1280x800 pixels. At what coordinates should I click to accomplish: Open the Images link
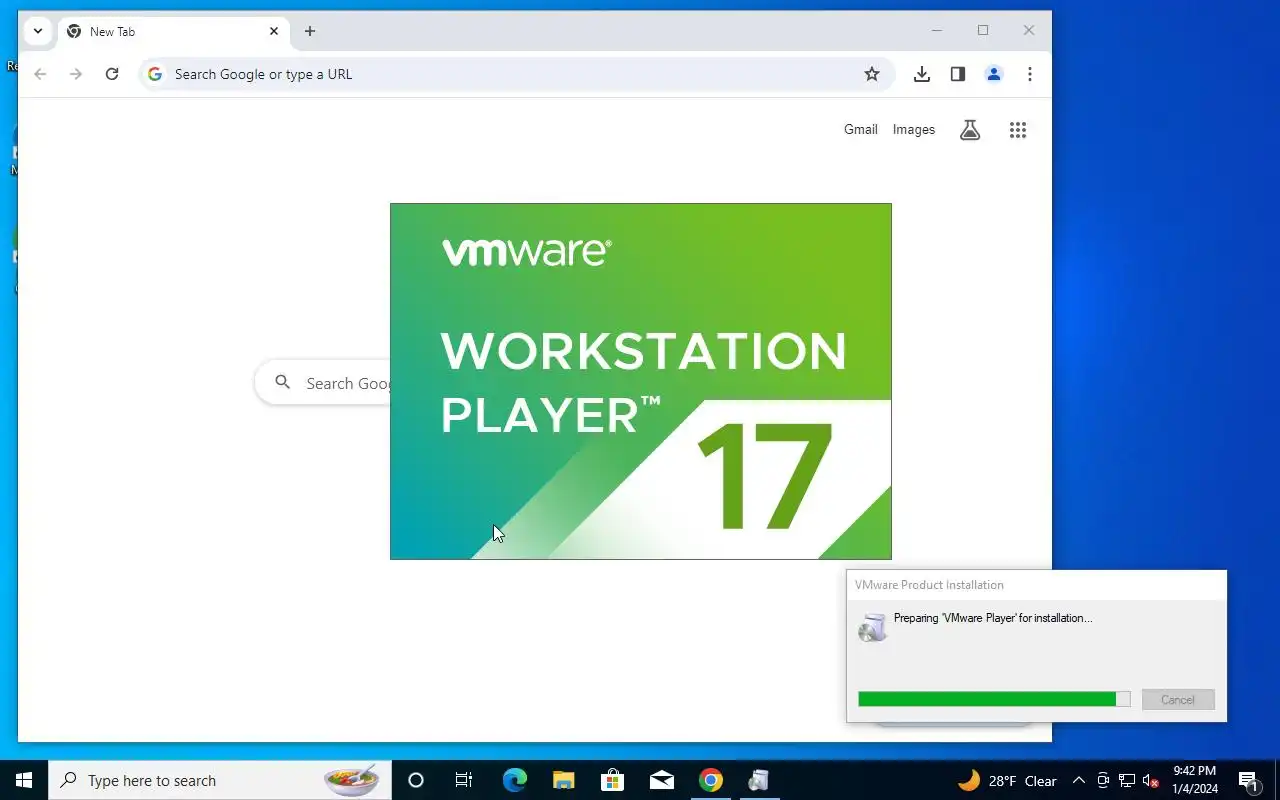pos(914,129)
